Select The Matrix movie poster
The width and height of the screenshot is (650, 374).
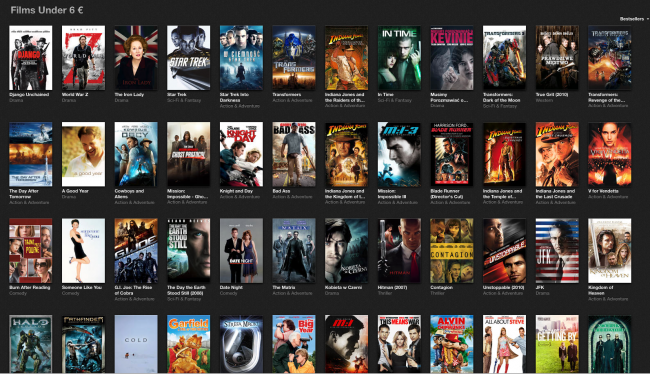(294, 251)
